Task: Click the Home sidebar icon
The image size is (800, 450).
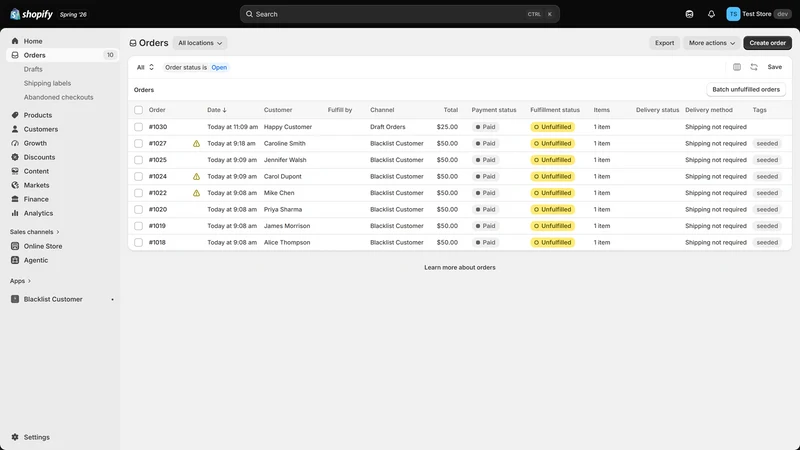Action: [x=15, y=41]
